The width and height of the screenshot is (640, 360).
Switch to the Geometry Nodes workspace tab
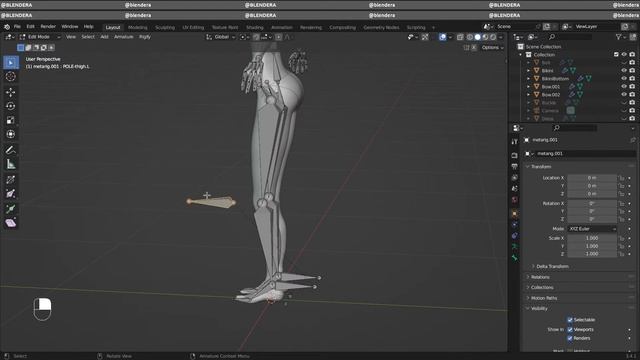[381, 27]
